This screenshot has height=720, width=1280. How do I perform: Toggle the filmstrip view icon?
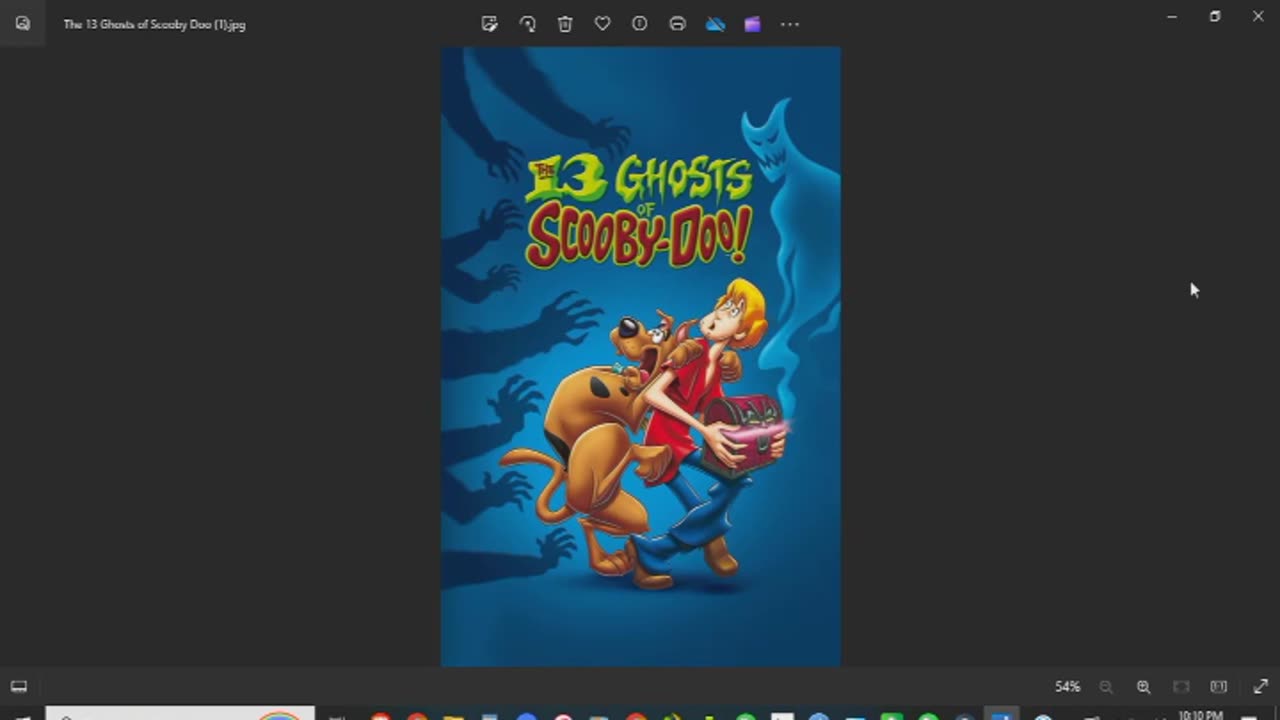(19, 687)
